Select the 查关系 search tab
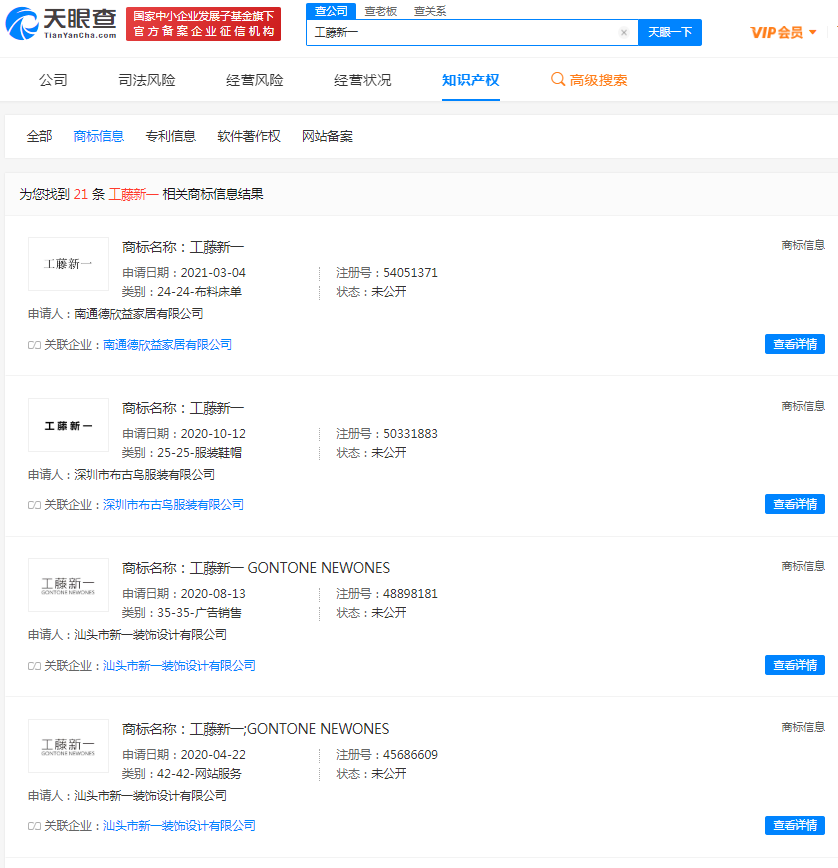The width and height of the screenshot is (838, 868). click(430, 11)
